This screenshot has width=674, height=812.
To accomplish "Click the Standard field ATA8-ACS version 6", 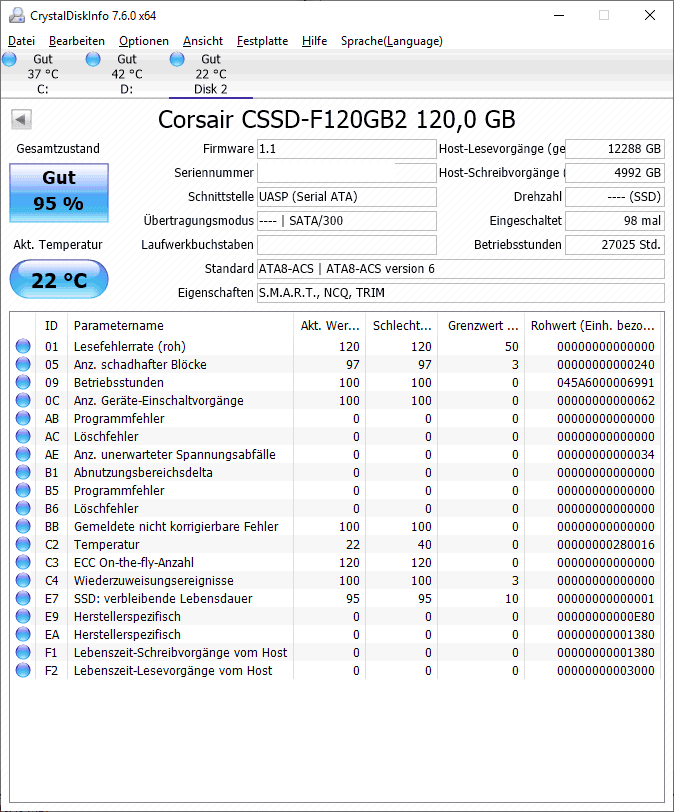I will pos(461,269).
